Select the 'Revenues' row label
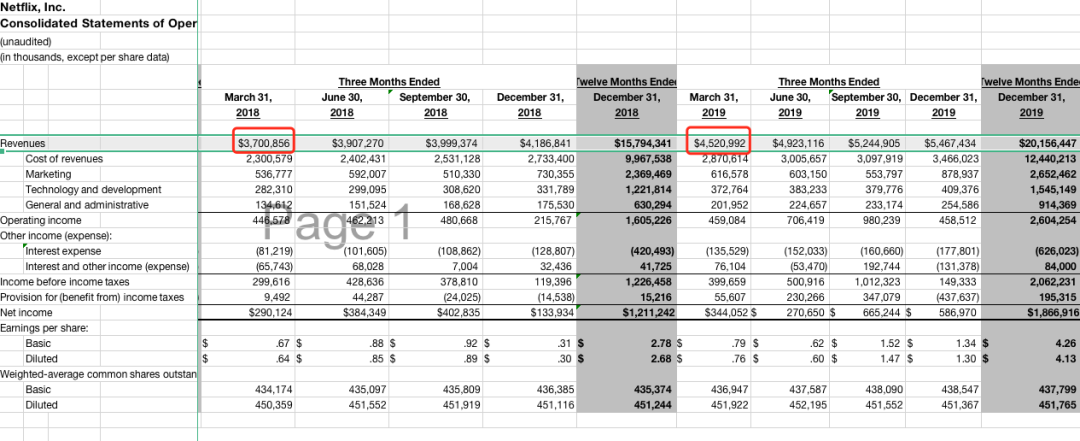 click(23, 143)
